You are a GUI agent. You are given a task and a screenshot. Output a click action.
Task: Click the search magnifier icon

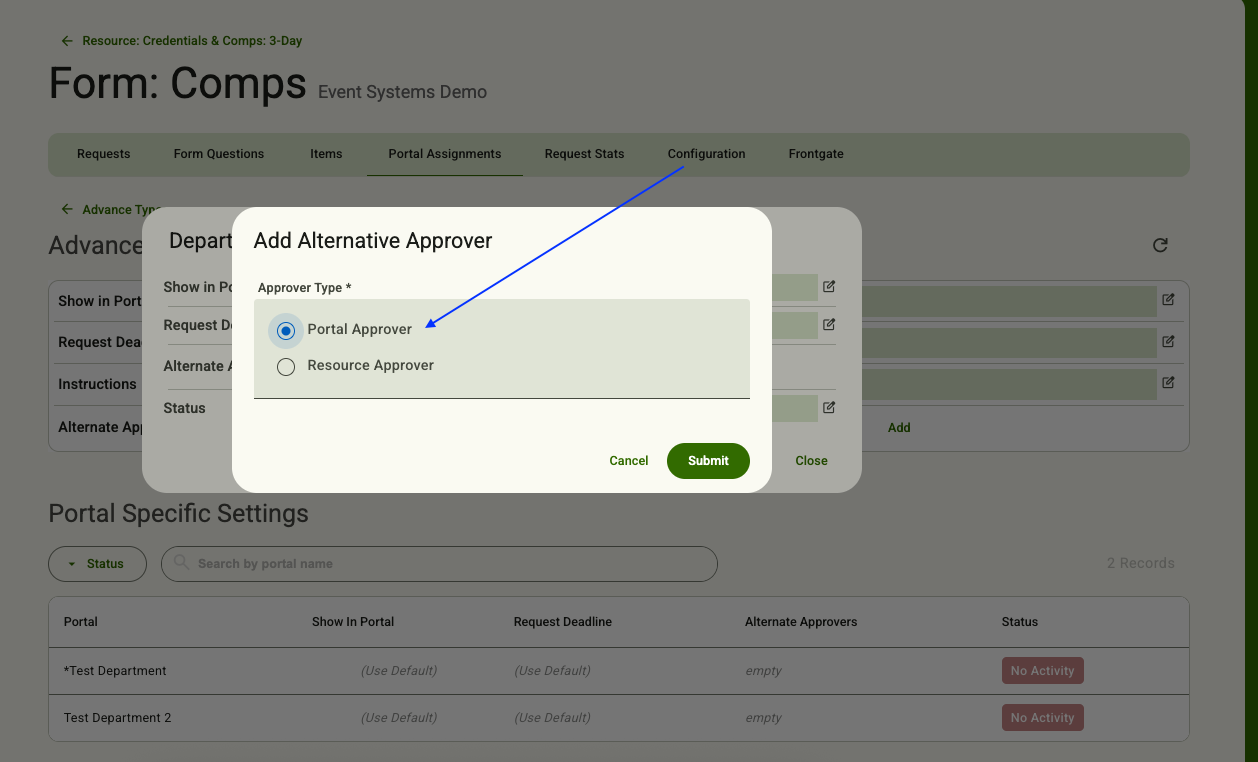[181, 563]
